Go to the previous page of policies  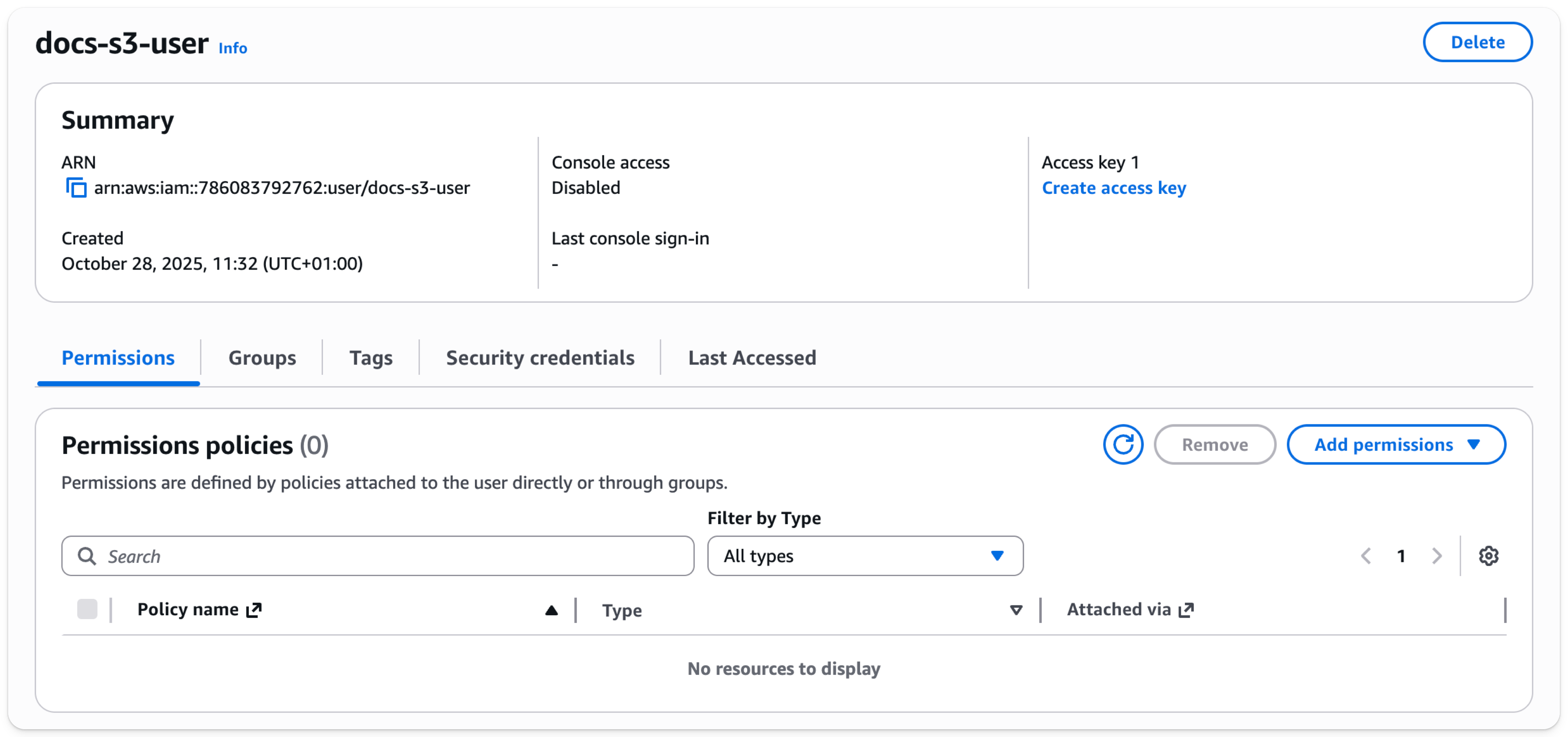tap(1367, 555)
